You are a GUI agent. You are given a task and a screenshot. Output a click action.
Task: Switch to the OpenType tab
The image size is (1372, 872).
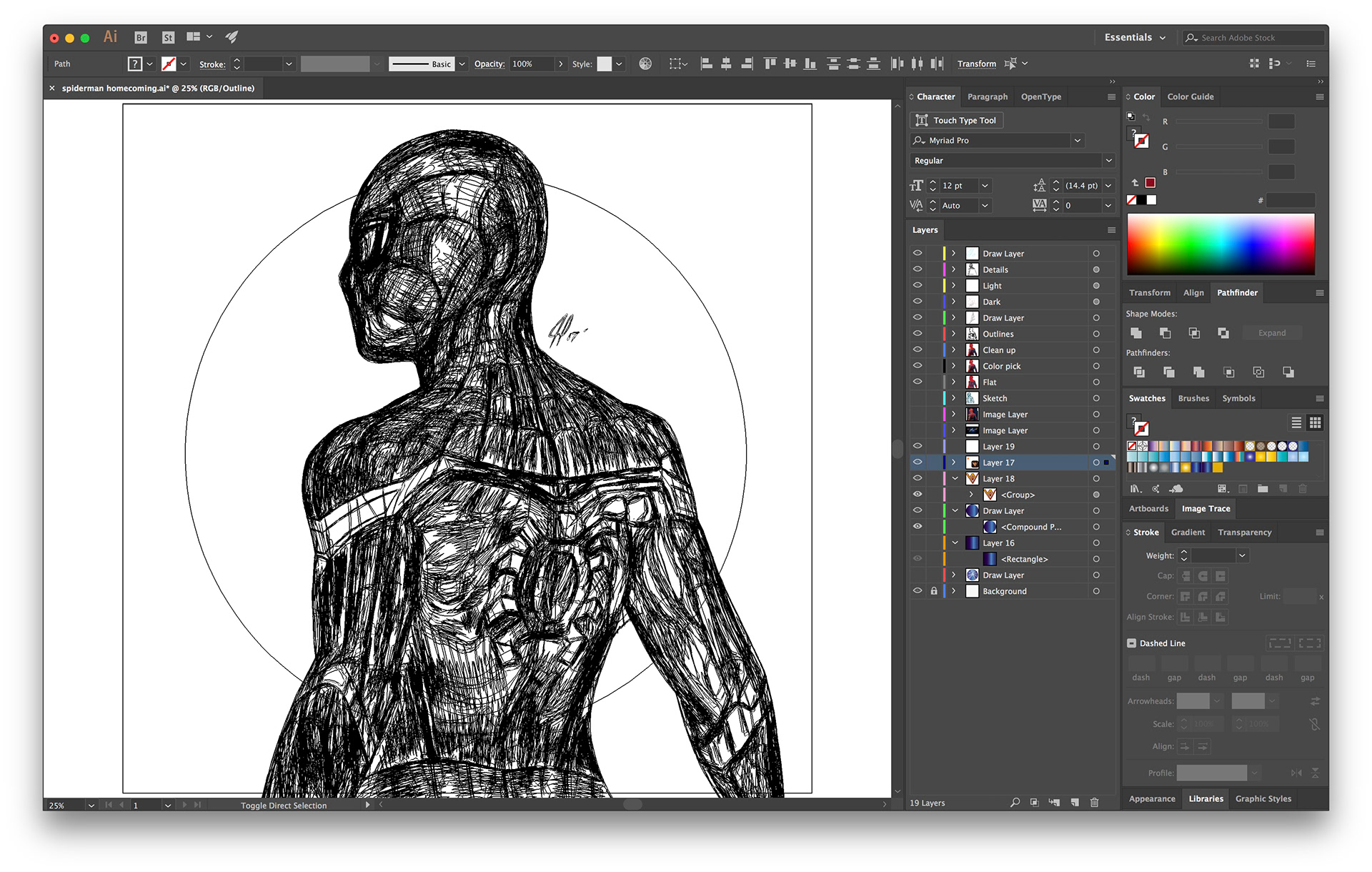pos(1041,97)
